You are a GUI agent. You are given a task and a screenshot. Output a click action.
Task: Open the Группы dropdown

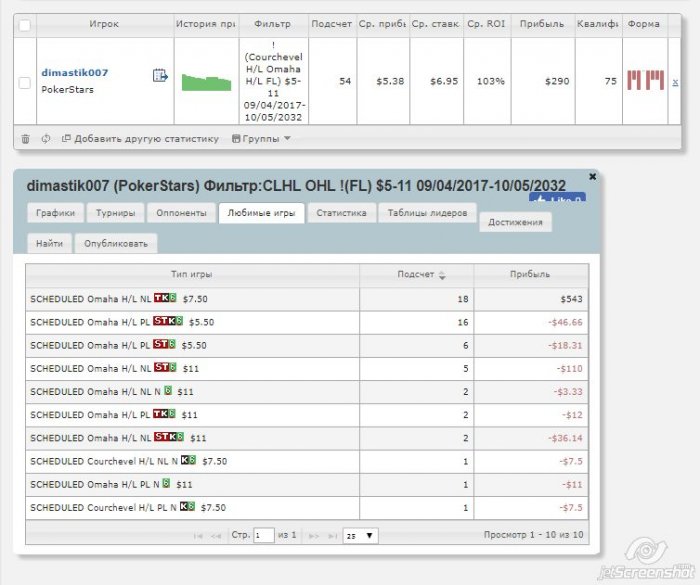point(261,139)
